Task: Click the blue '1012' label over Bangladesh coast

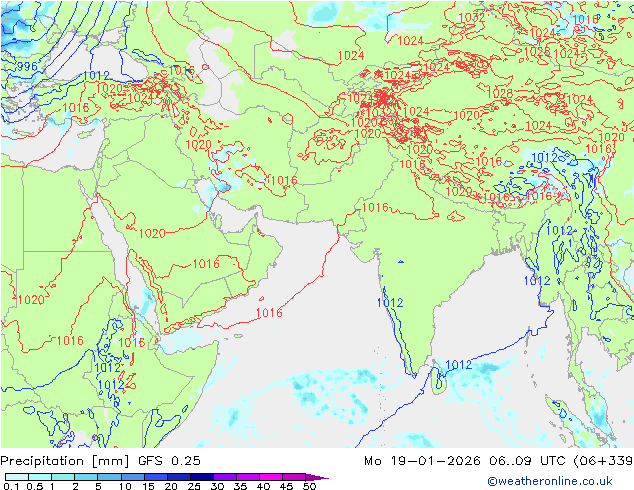Action: point(537,281)
